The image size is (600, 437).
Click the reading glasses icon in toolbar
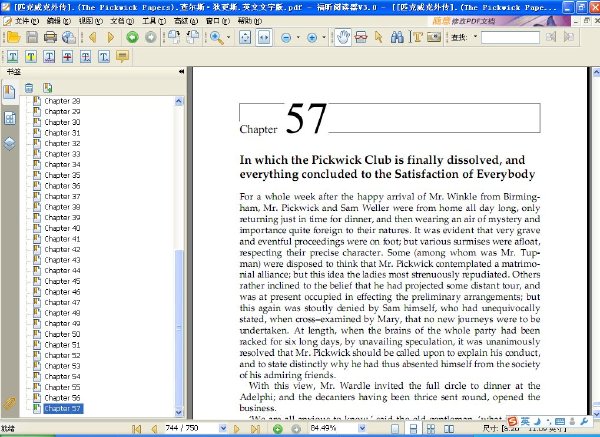[x=361, y=37]
